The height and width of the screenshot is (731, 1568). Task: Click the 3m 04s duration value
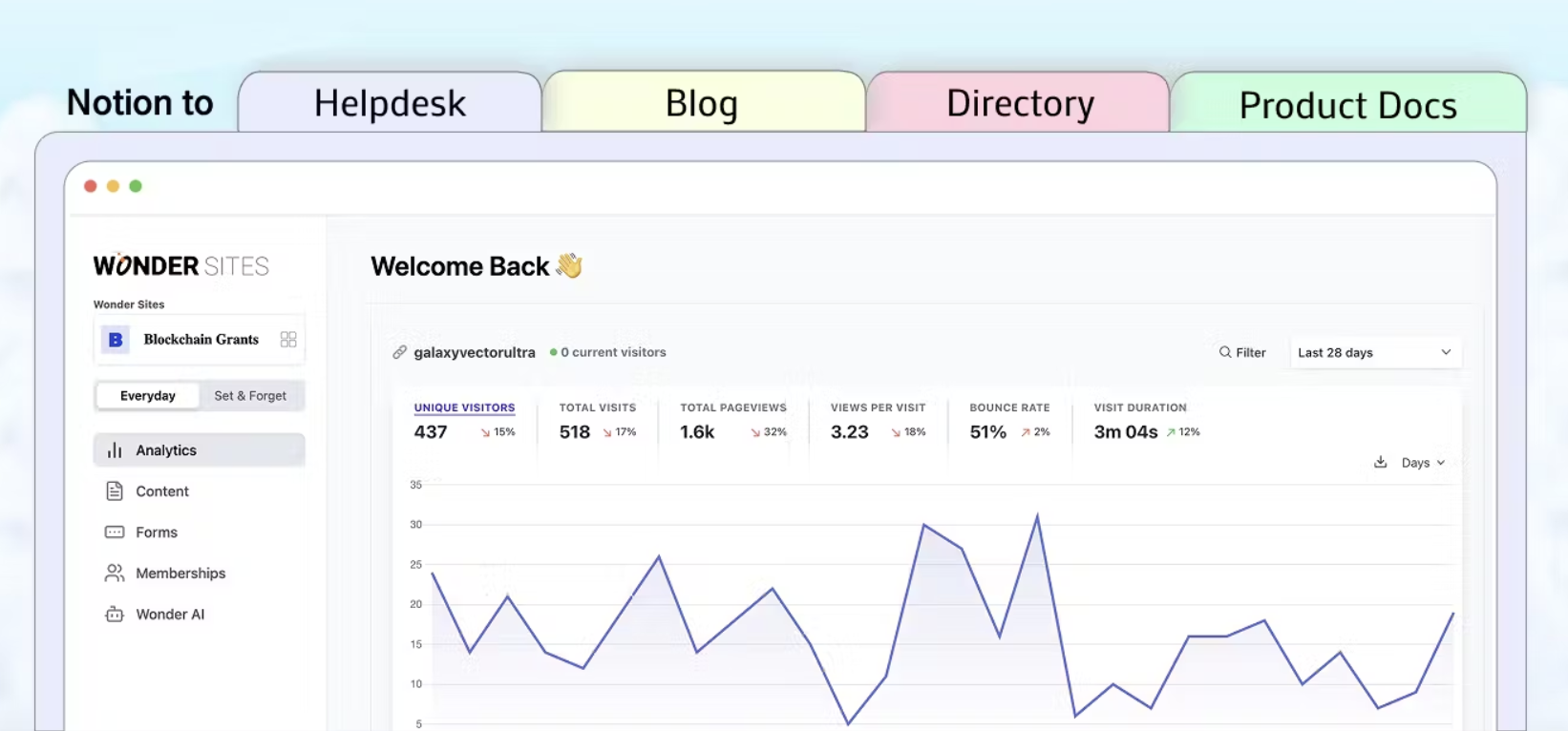click(1126, 432)
